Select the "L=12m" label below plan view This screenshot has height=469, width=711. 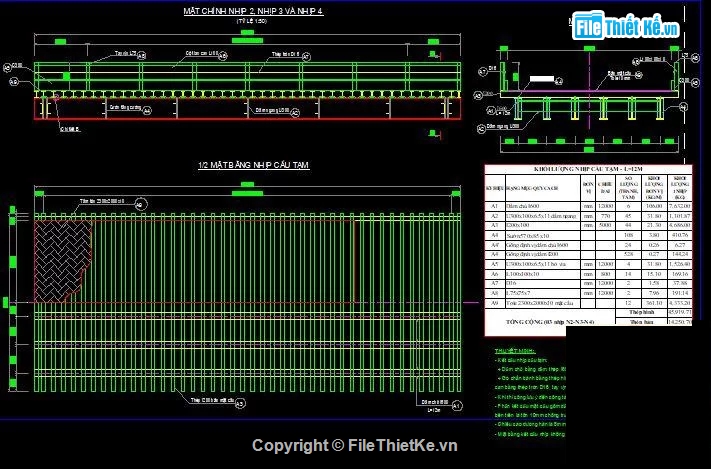point(432,410)
